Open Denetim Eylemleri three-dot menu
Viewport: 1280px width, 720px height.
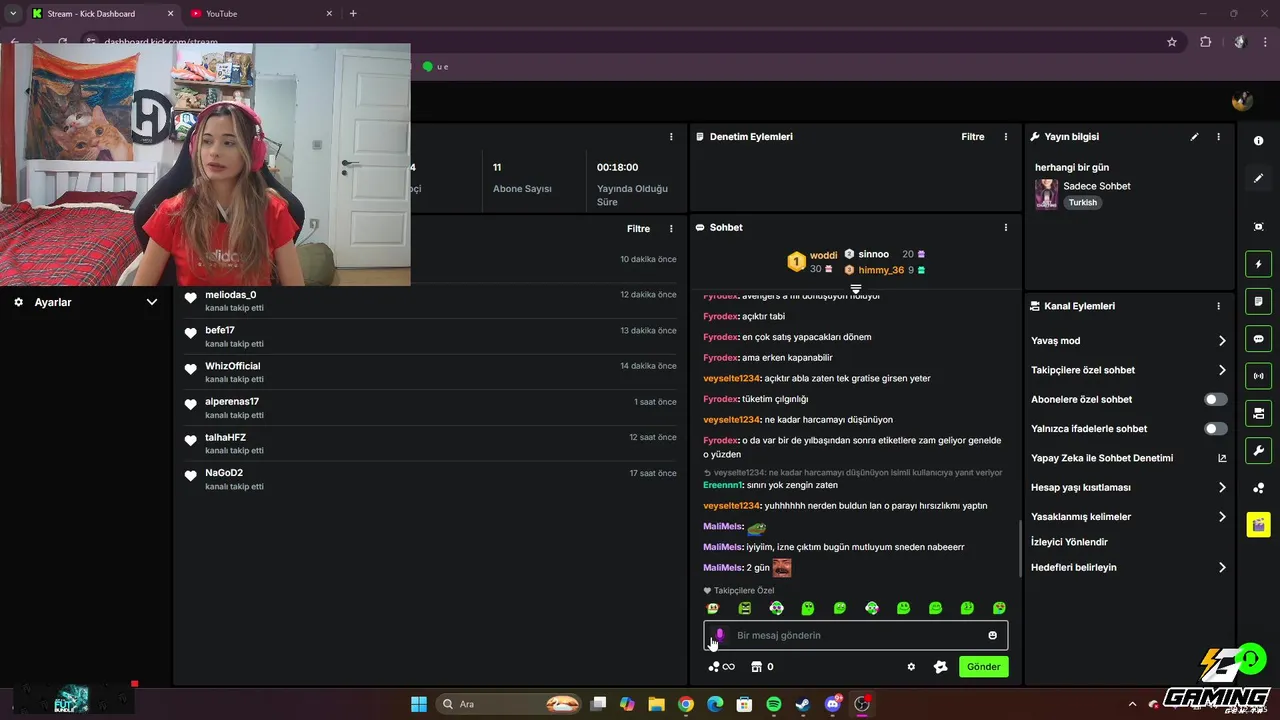tap(1006, 137)
